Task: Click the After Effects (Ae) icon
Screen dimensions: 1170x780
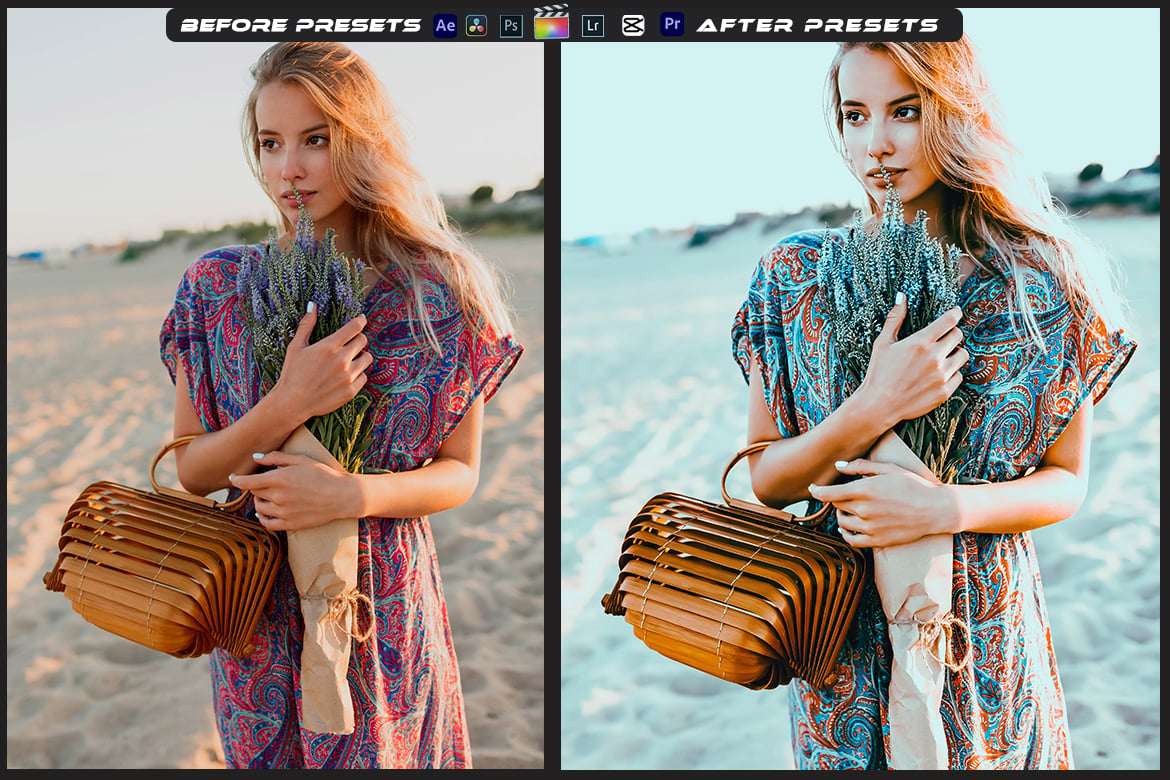Action: [445, 25]
